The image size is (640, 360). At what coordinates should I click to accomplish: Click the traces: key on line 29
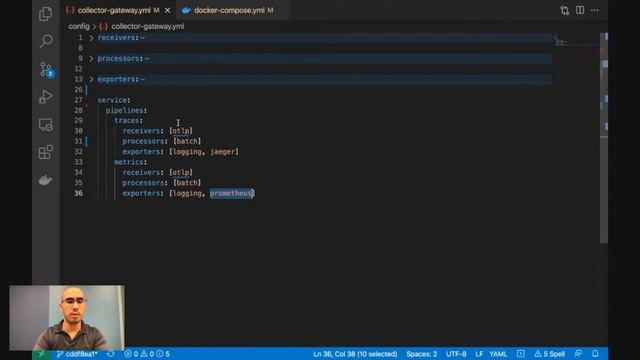tap(129, 120)
